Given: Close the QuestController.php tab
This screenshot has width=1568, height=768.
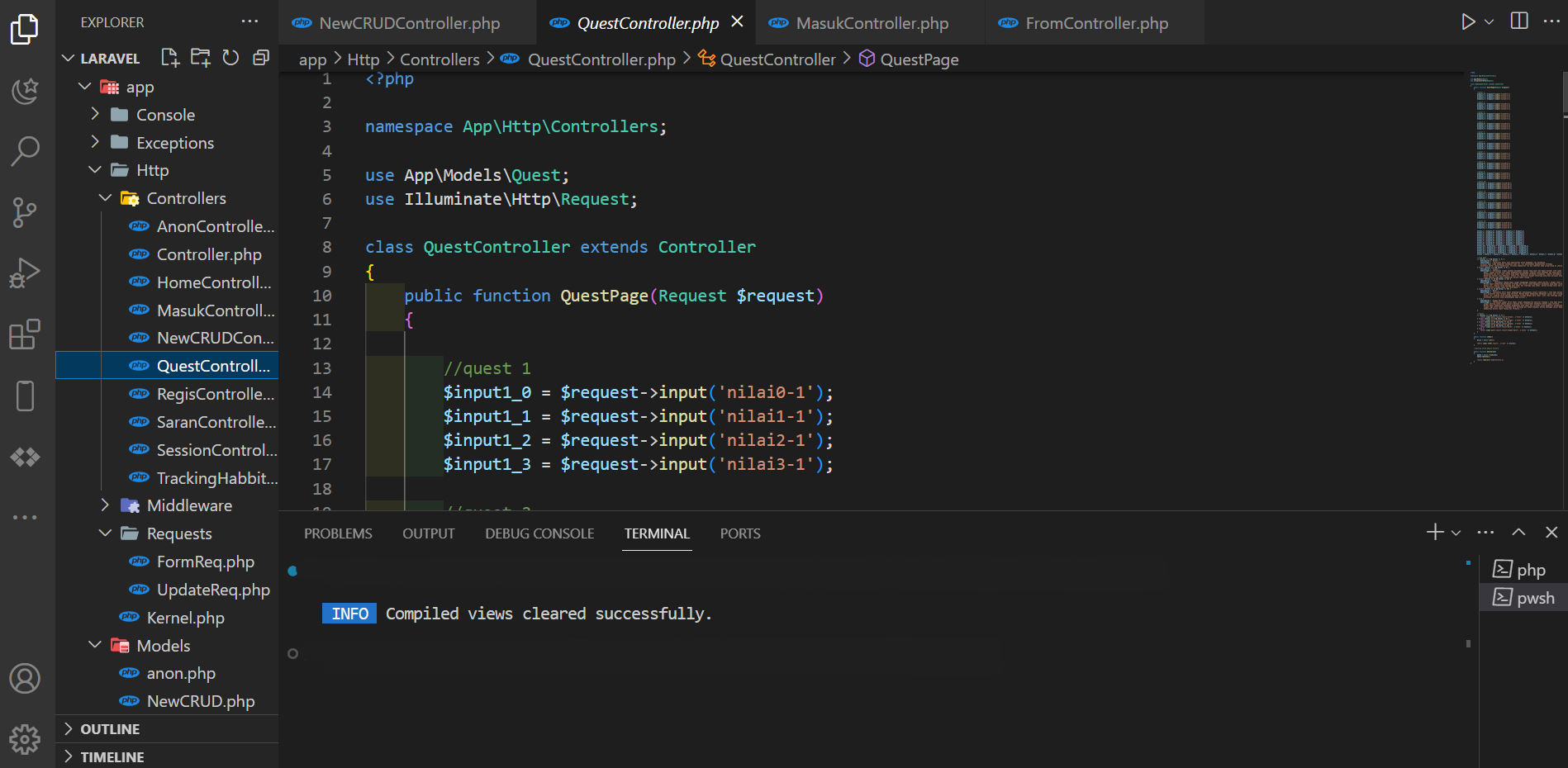Looking at the screenshot, I should (737, 21).
